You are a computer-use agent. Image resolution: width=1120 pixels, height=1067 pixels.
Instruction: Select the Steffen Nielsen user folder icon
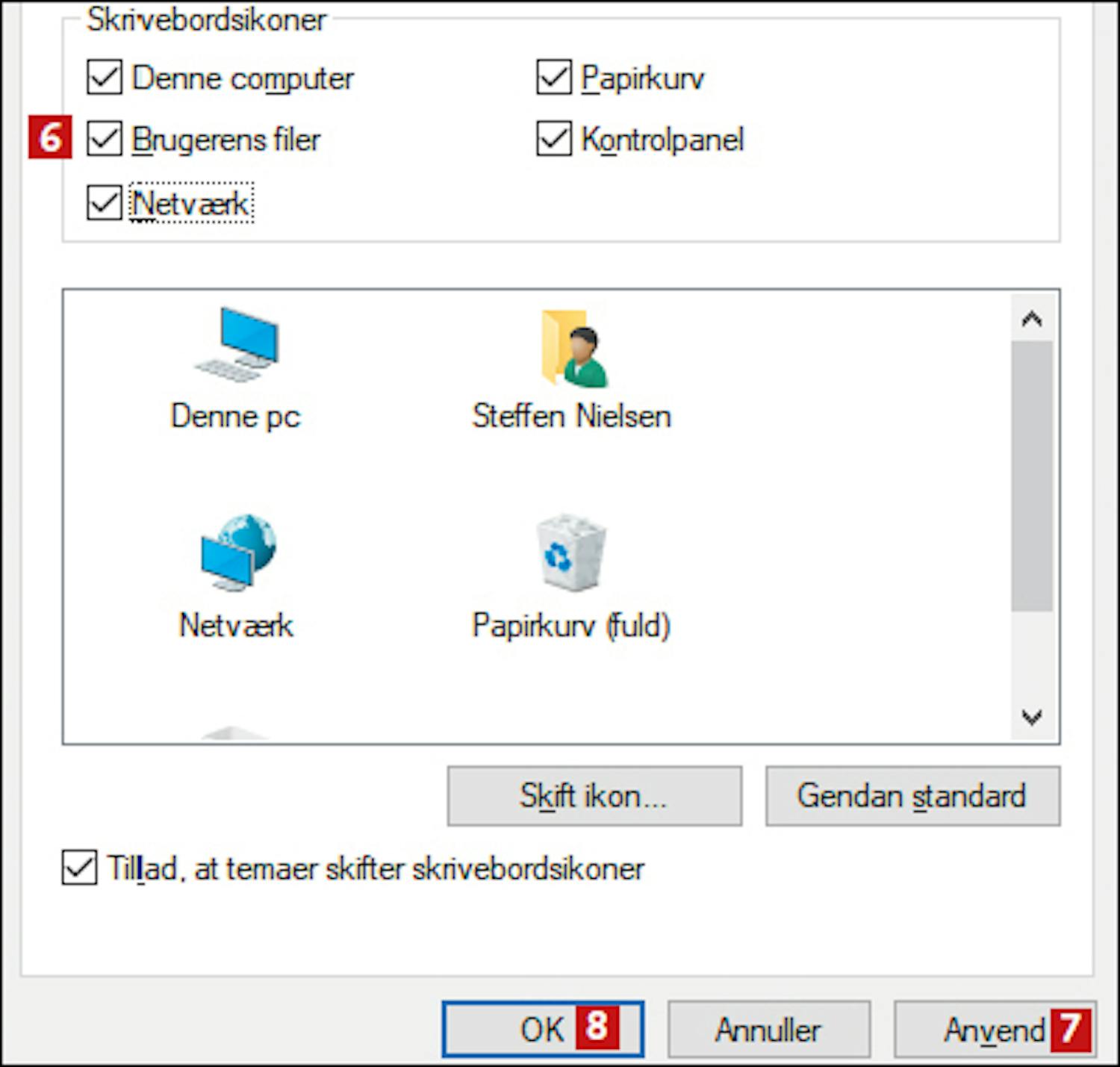coord(573,348)
